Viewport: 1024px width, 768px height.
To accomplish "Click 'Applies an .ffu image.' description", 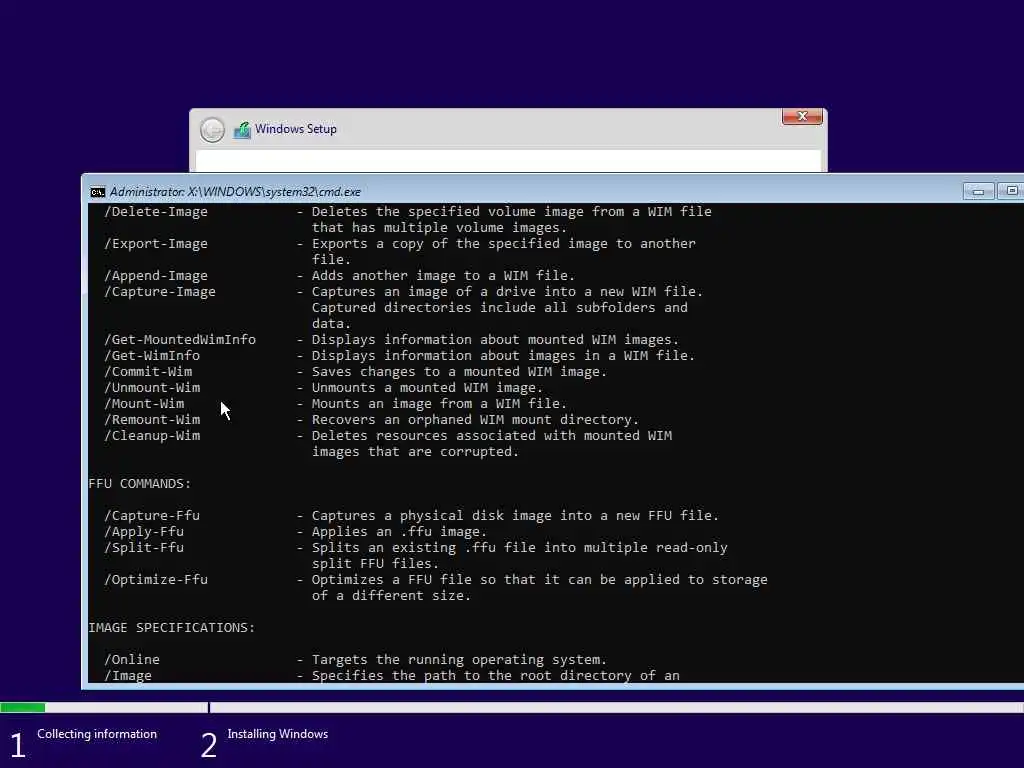I will pos(399,532).
